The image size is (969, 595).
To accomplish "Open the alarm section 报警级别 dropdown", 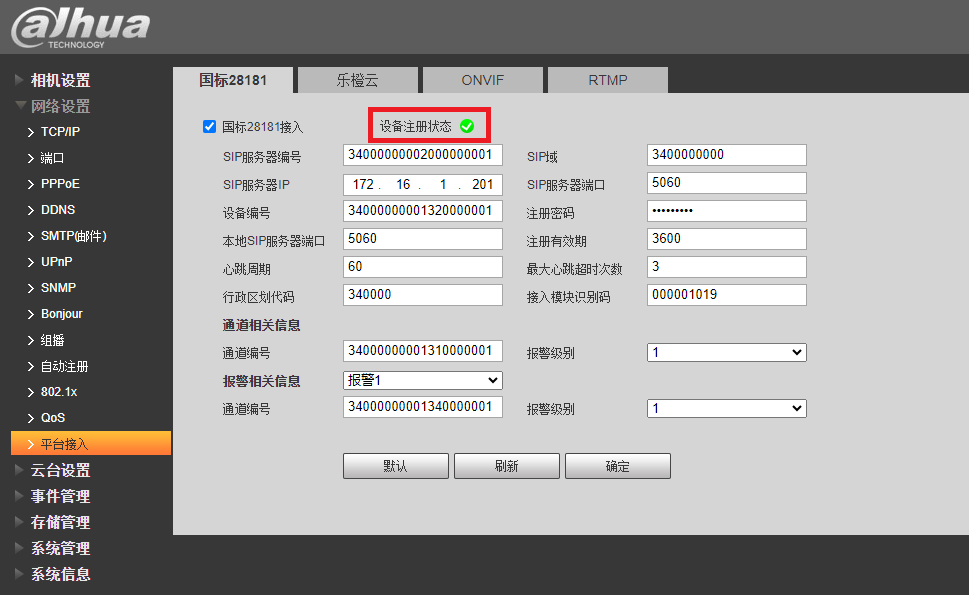I will pyautogui.click(x=726, y=409).
